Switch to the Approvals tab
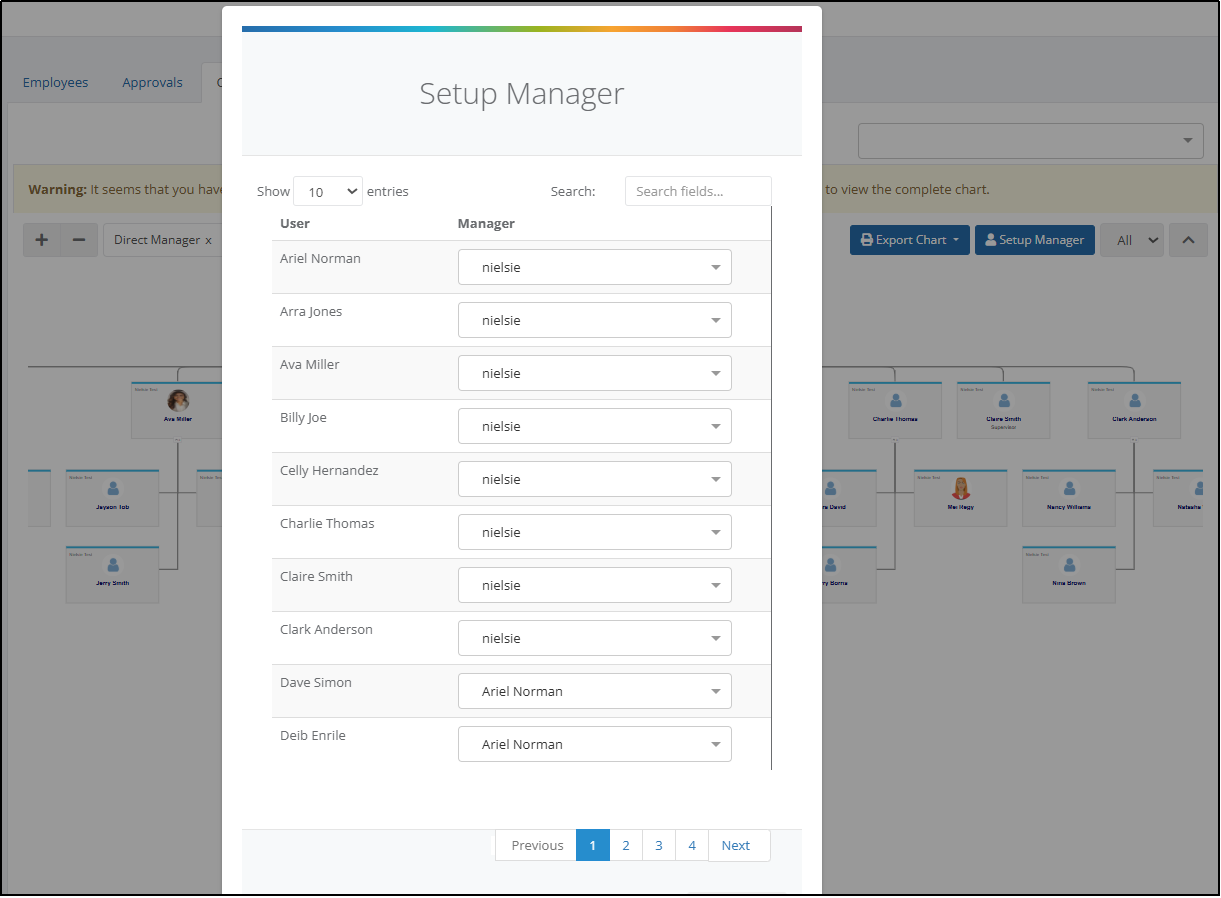The image size is (1221, 898). pyautogui.click(x=152, y=82)
